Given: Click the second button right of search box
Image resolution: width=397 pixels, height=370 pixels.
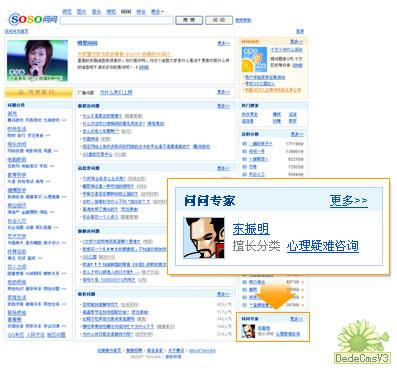Looking at the screenshot, I should (x=219, y=20).
